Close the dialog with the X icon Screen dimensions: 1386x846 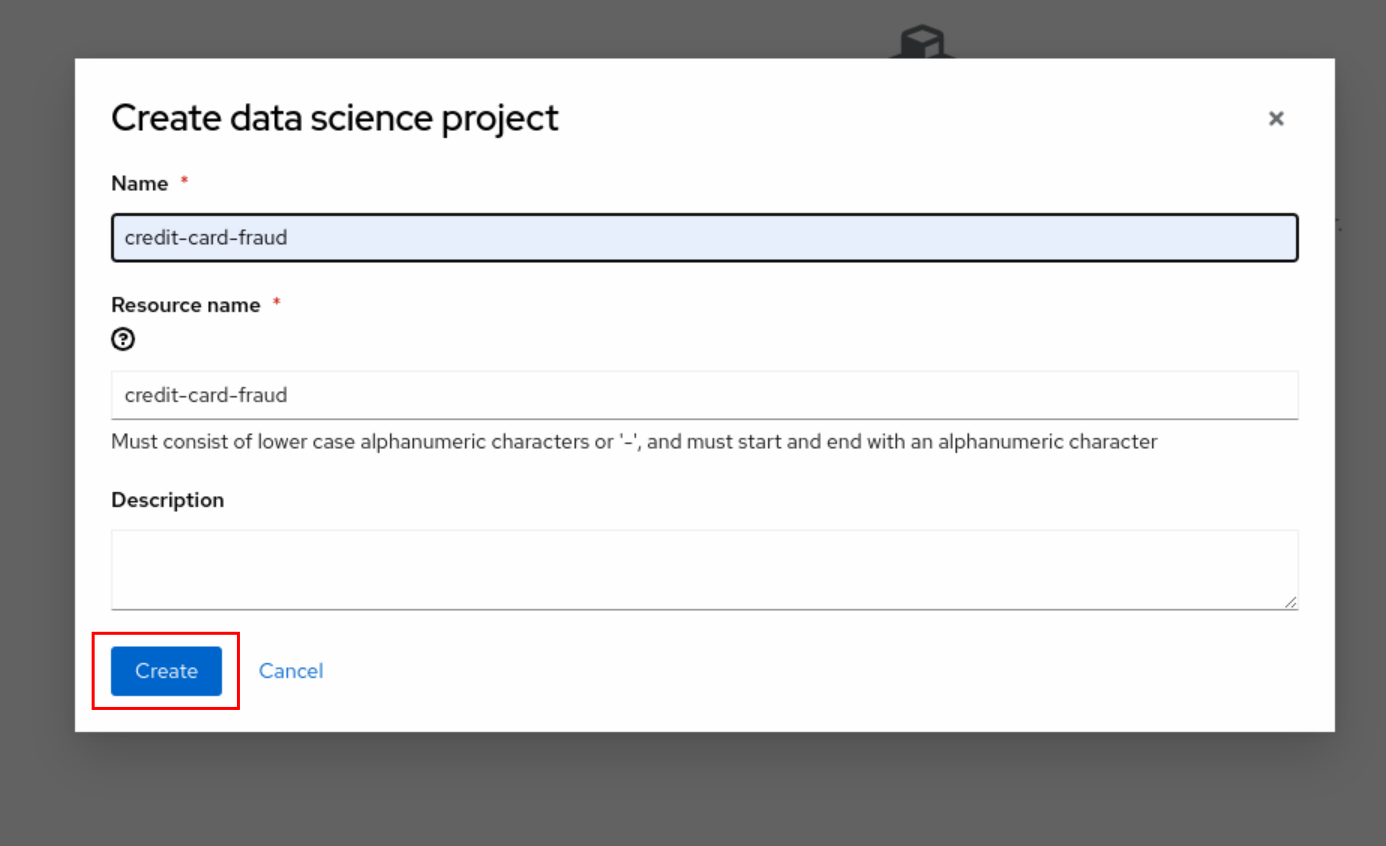(1276, 118)
